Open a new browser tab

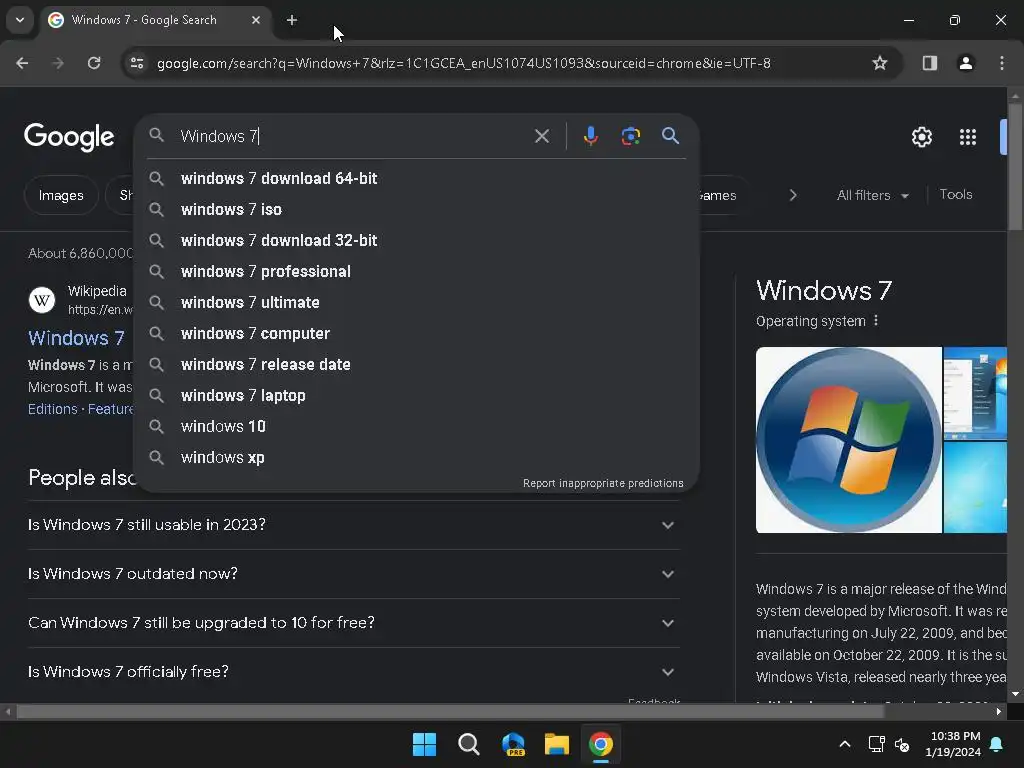click(x=292, y=20)
